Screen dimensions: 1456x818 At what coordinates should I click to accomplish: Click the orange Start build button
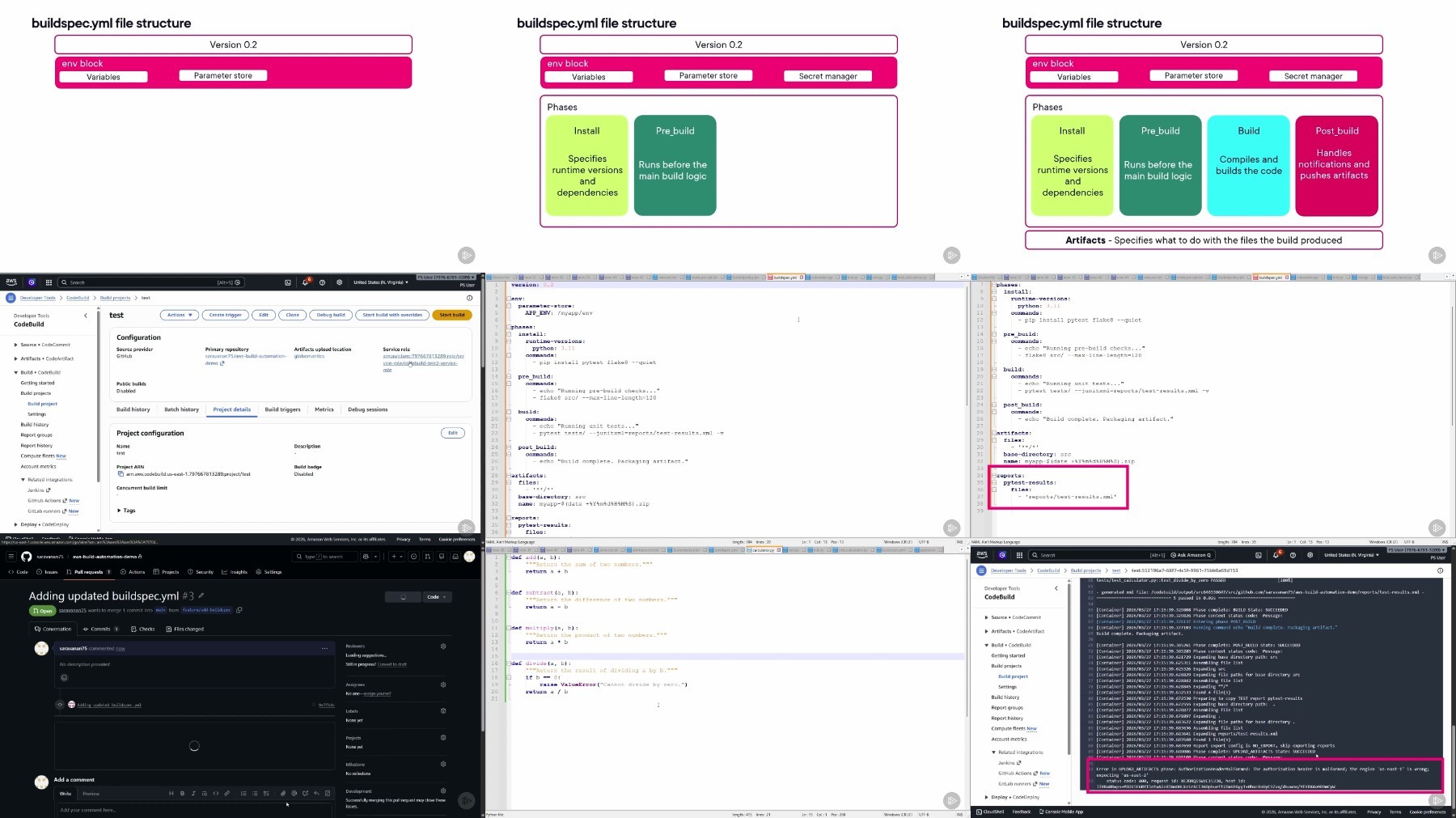(x=451, y=315)
